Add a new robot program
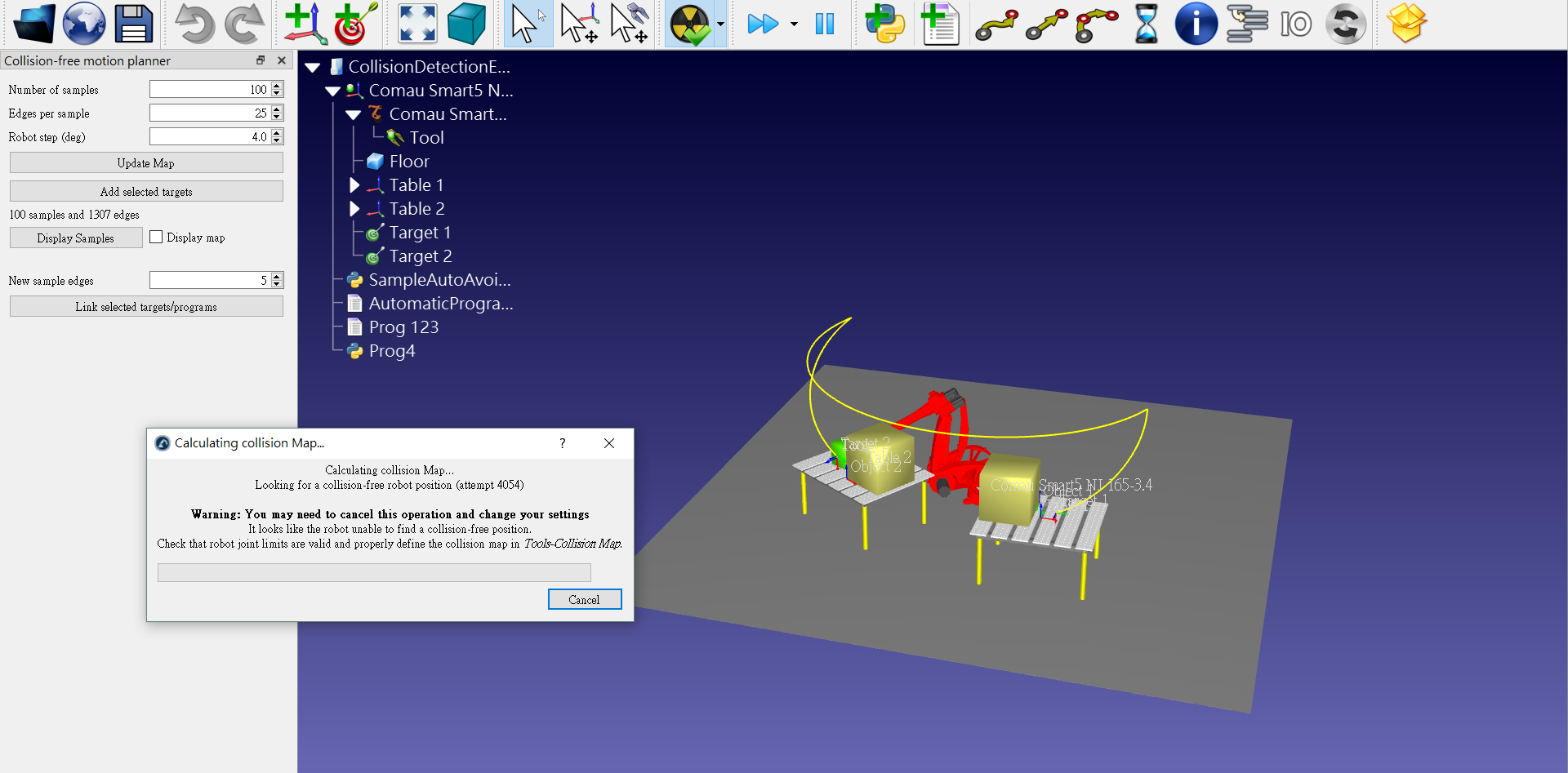 point(939,24)
